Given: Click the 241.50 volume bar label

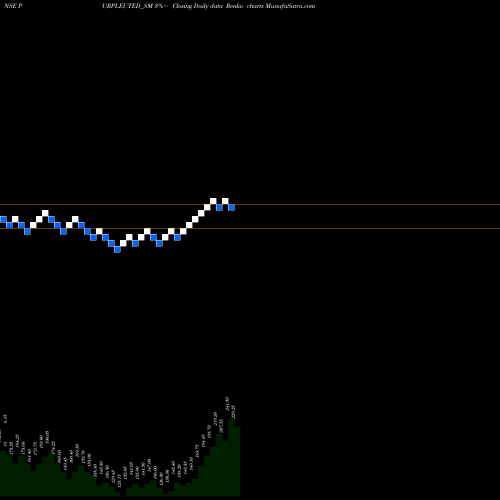Looking at the screenshot, I should (x=227, y=403).
